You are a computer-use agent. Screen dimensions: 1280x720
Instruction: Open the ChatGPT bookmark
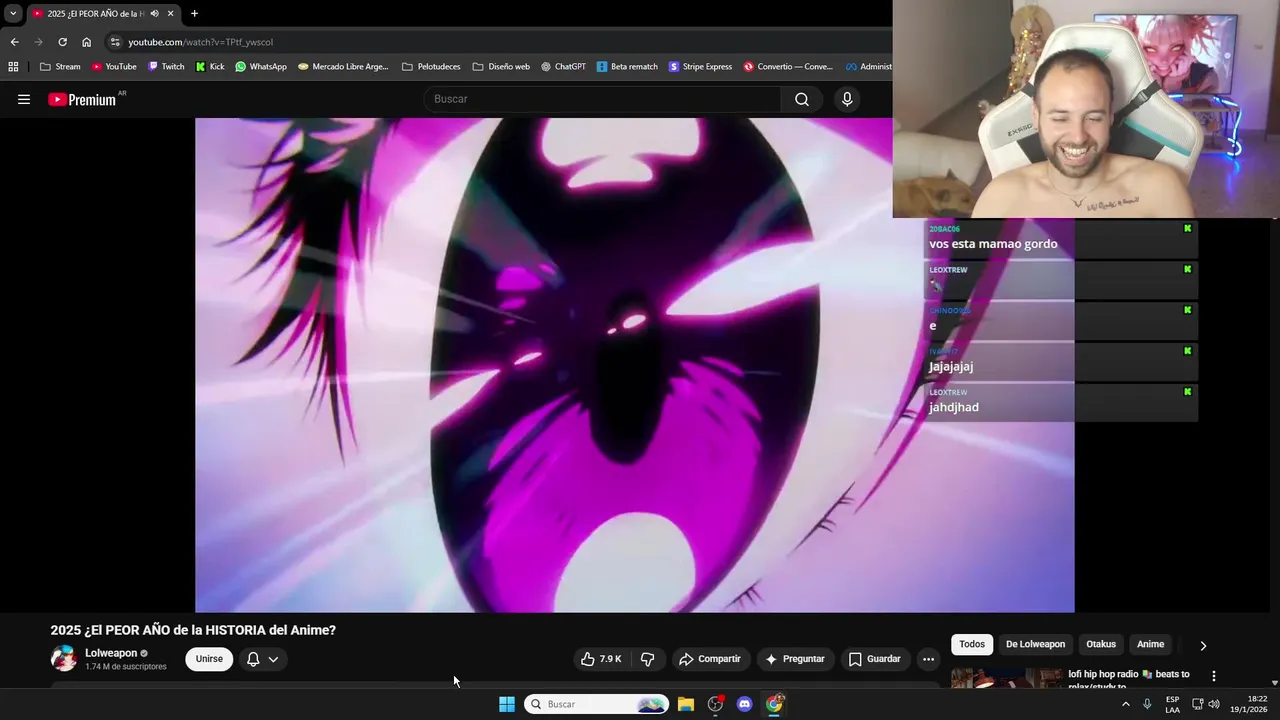pyautogui.click(x=563, y=67)
